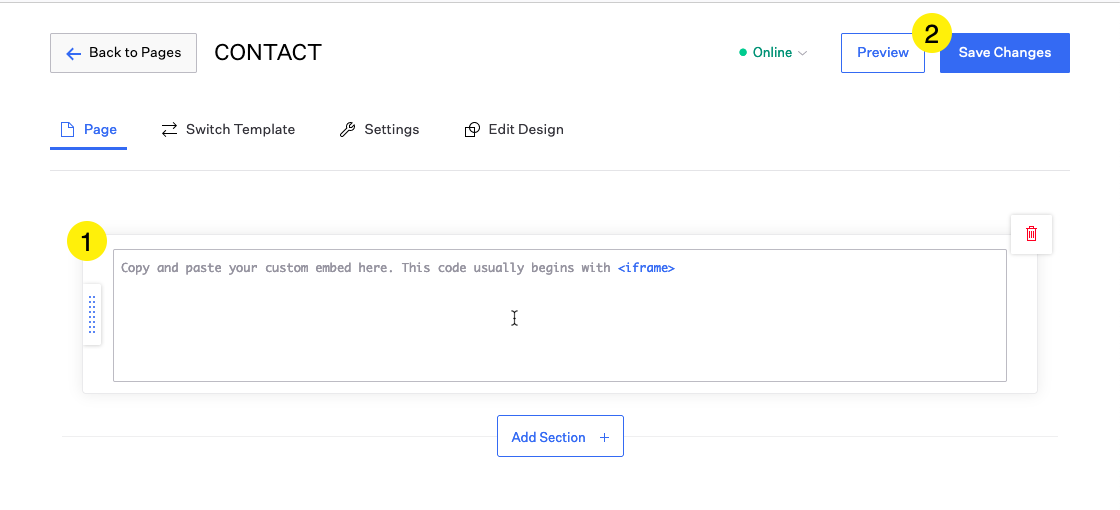This screenshot has height=510, width=1120.
Task: Click the swap arrows icon for Switch Template
Action: click(169, 129)
